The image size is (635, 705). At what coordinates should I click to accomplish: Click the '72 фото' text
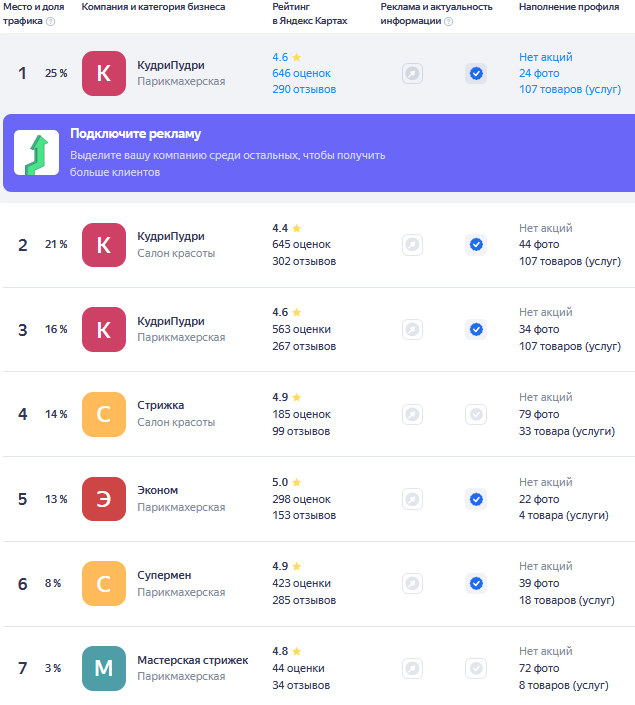point(539,669)
